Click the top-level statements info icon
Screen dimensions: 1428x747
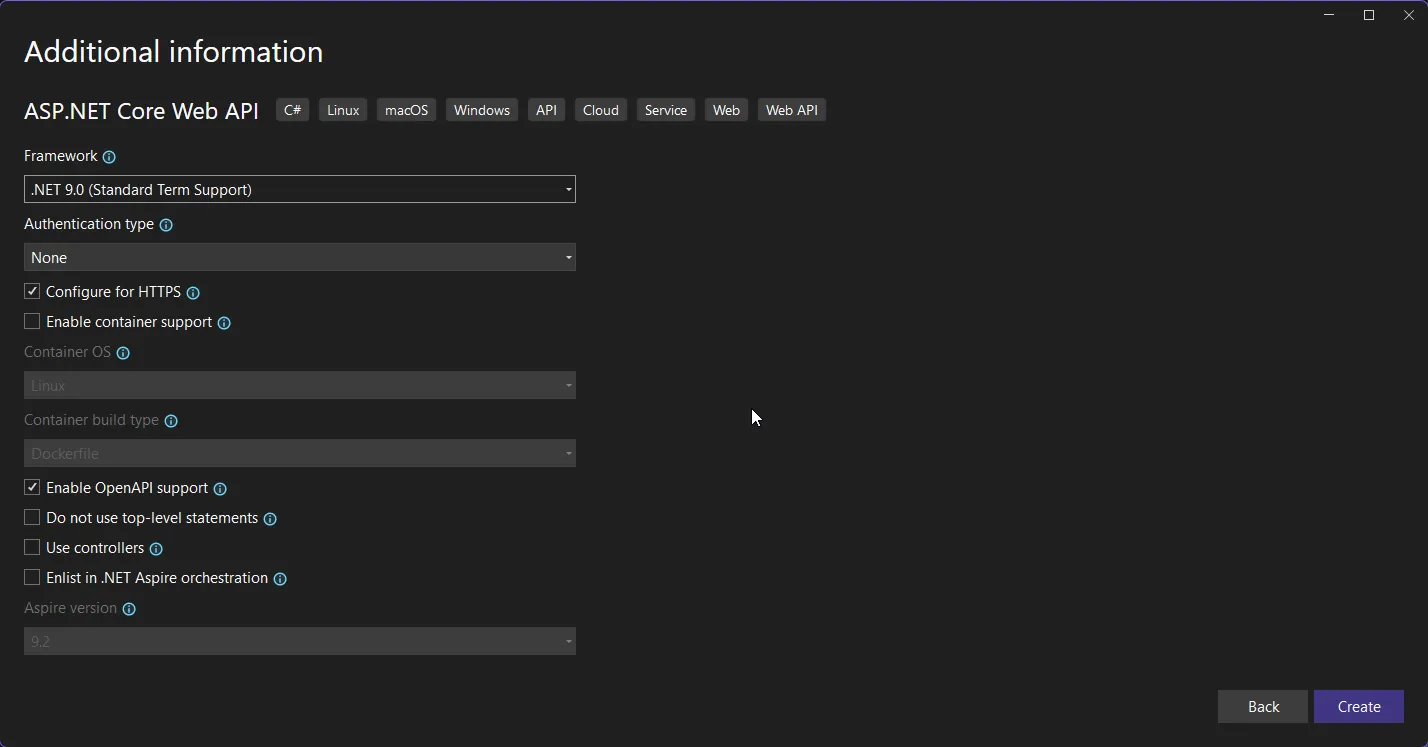[269, 518]
